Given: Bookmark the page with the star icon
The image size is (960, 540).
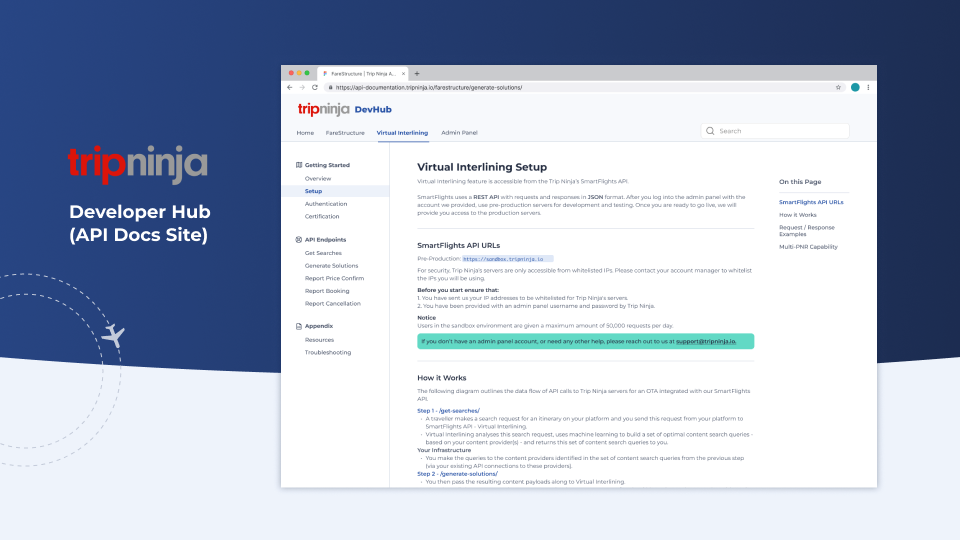Looking at the screenshot, I should pos(838,88).
